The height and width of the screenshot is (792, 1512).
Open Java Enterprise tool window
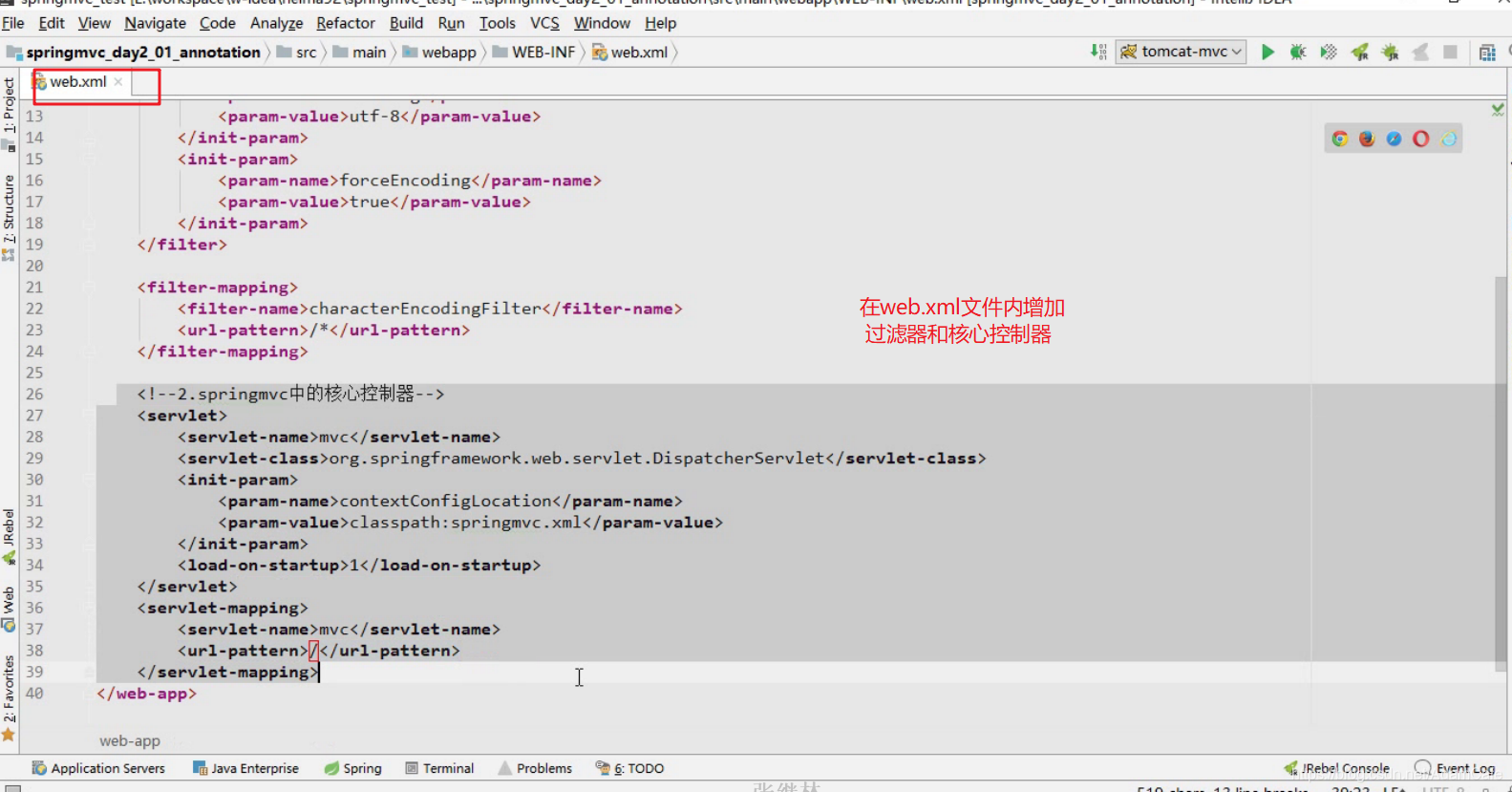(245, 768)
